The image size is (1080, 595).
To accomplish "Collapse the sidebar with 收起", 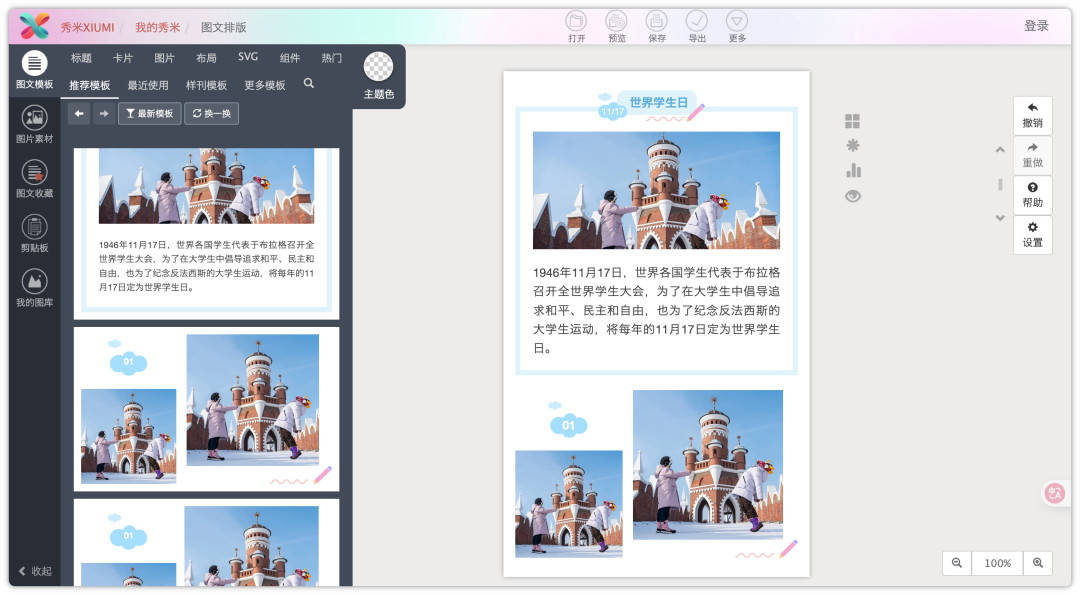I will tap(35, 571).
